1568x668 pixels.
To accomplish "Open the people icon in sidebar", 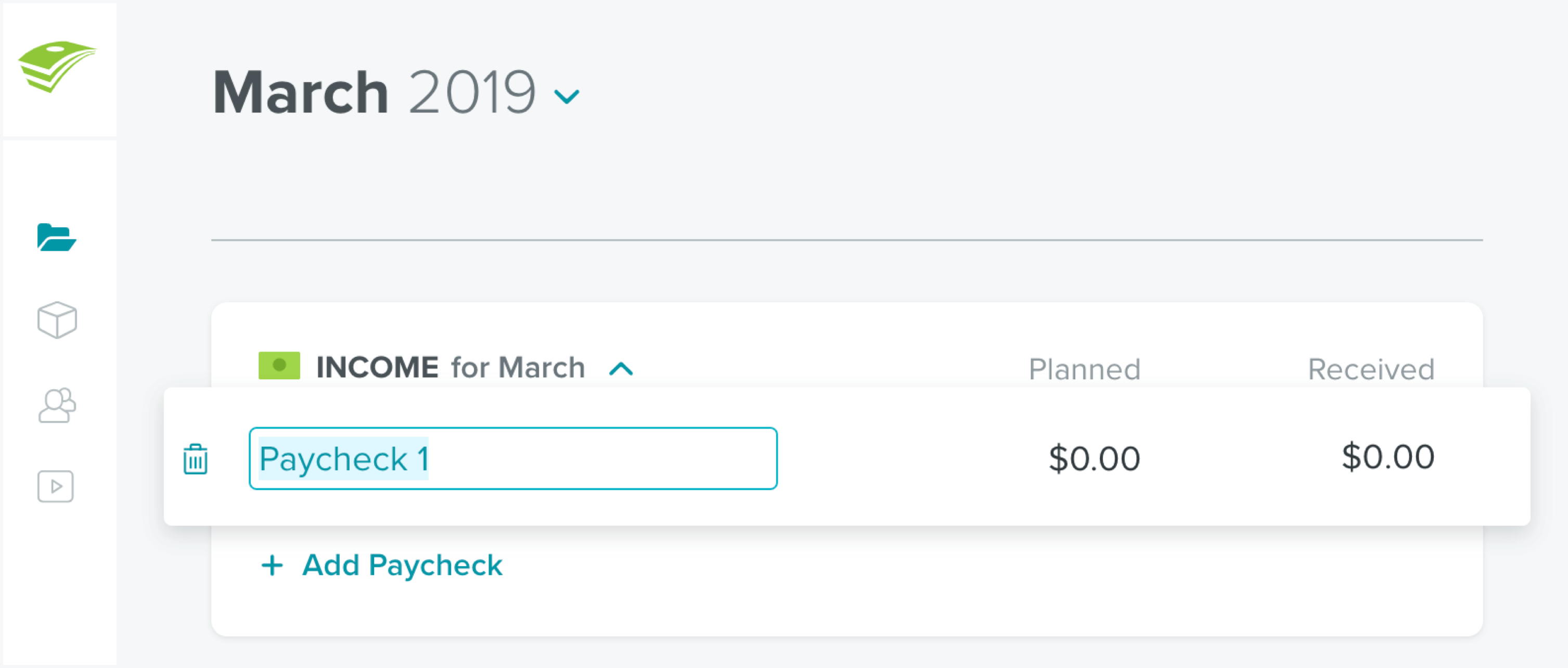I will [57, 405].
